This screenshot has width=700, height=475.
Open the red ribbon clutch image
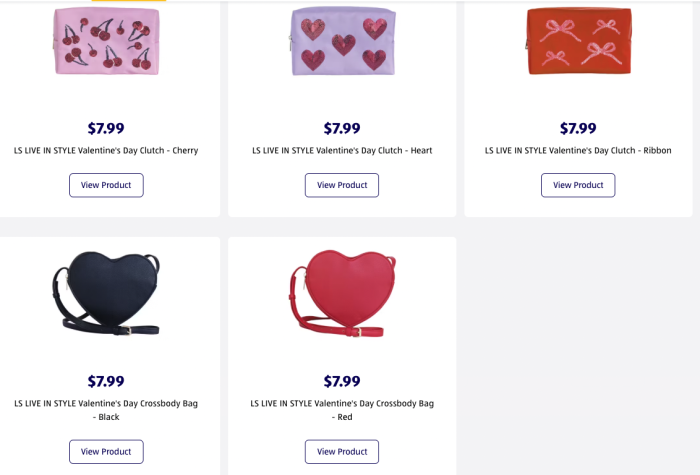(578, 42)
